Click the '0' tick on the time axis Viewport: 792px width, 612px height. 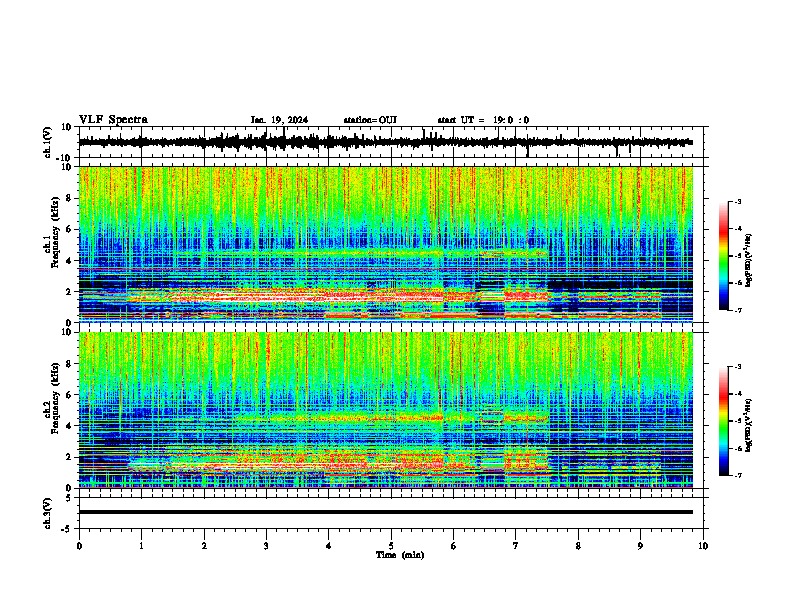tap(79, 546)
